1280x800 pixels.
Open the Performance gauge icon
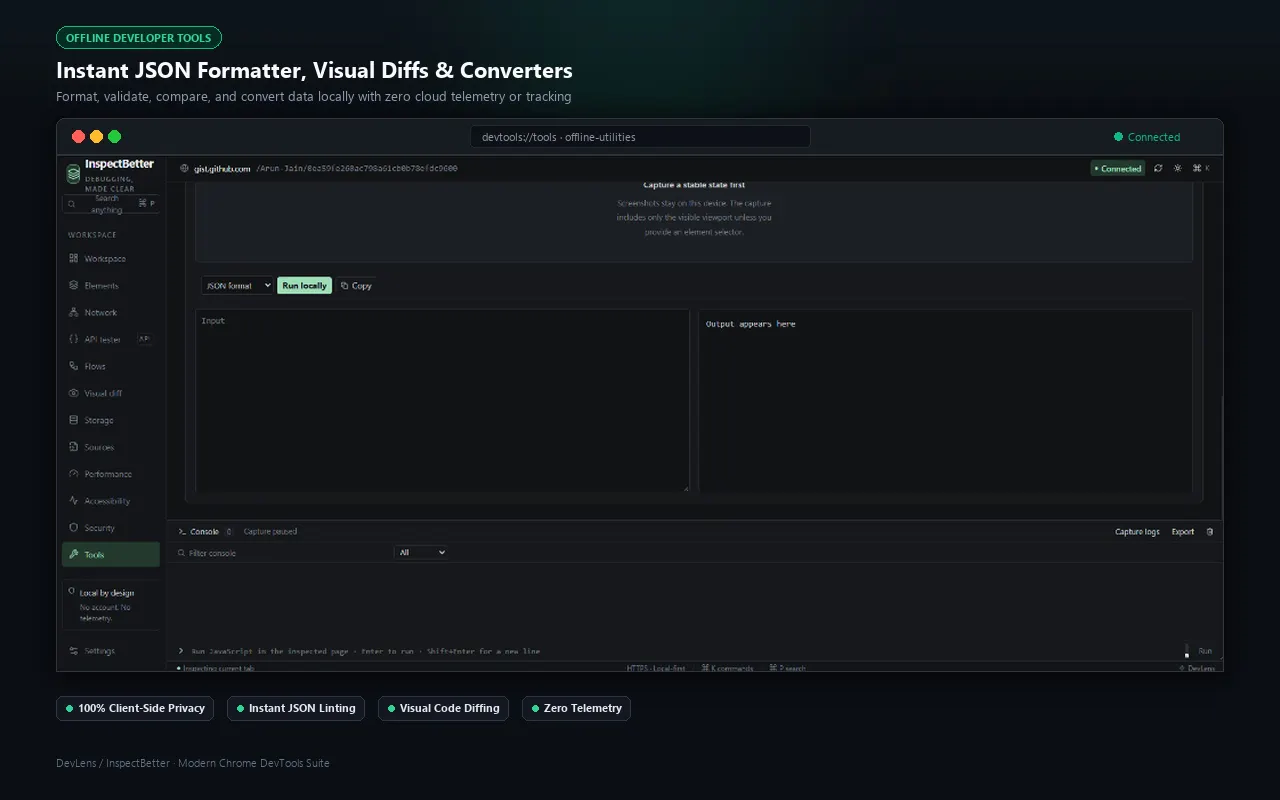74,474
